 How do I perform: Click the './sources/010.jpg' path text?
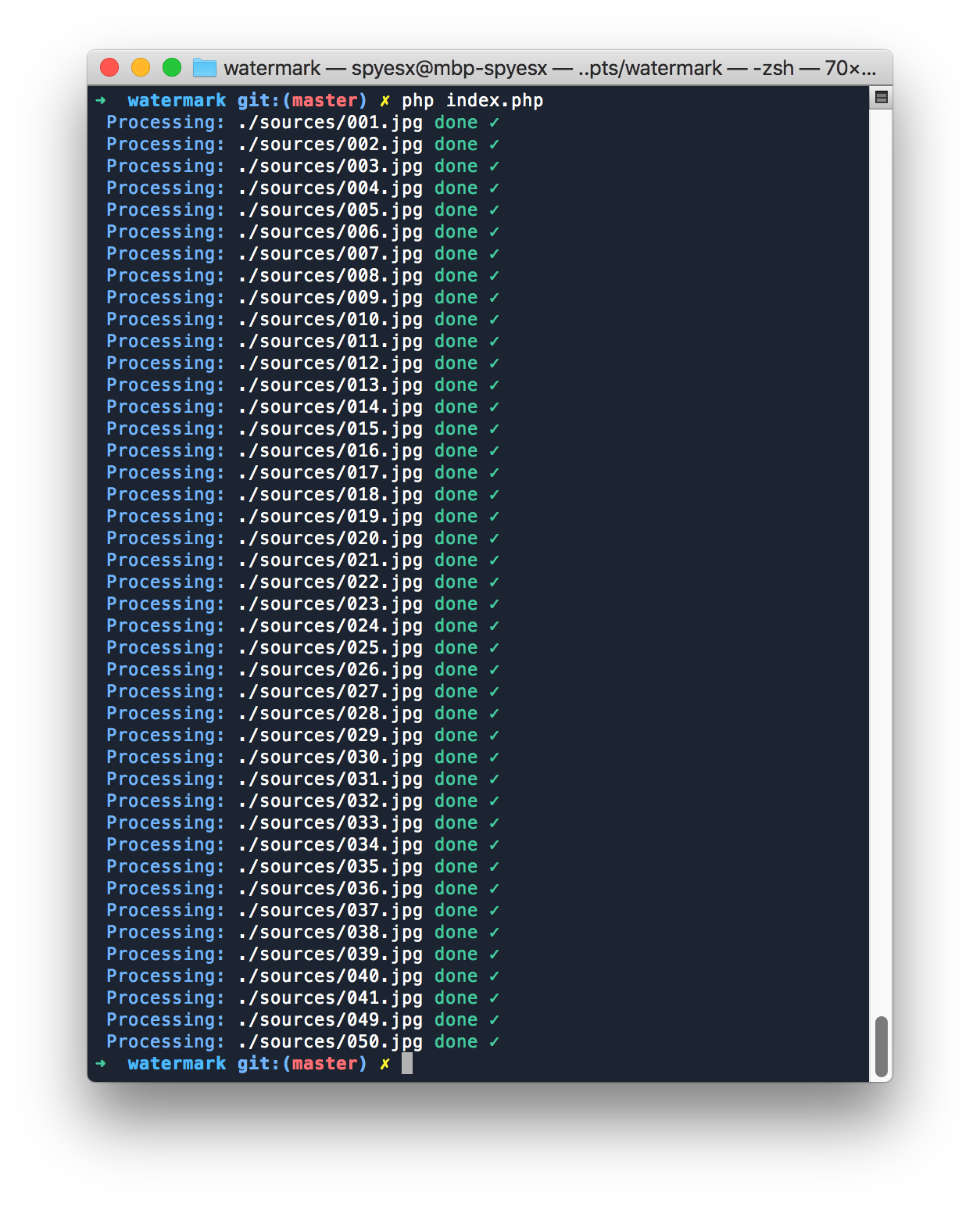pos(330,320)
